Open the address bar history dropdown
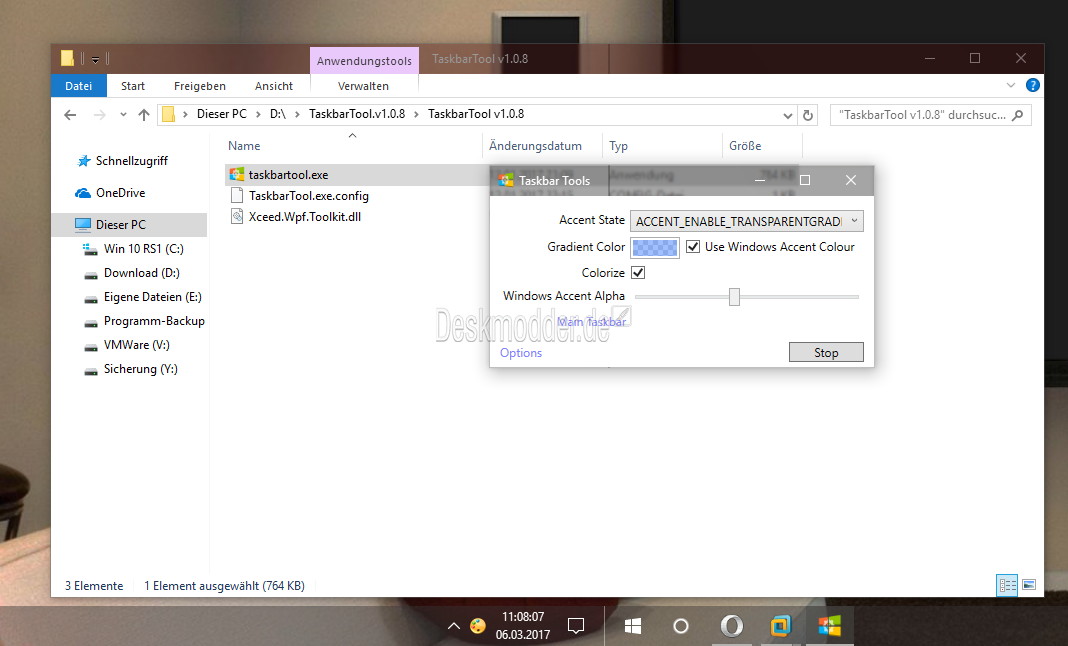This screenshot has height=646, width=1068. coord(788,115)
